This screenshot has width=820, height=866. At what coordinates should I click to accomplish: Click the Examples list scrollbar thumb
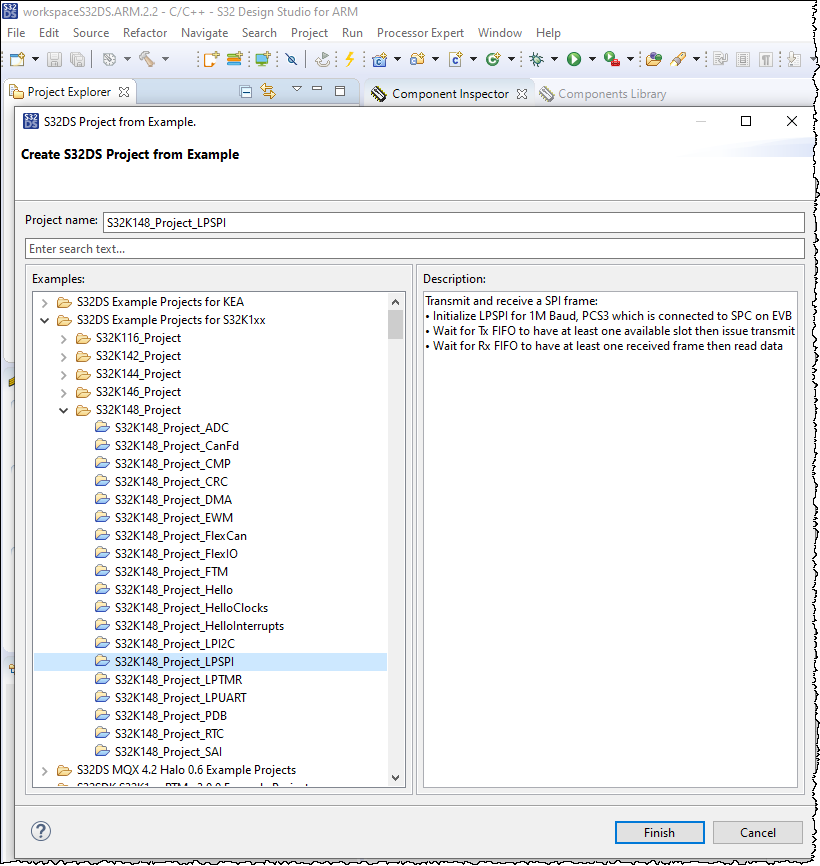[x=395, y=325]
